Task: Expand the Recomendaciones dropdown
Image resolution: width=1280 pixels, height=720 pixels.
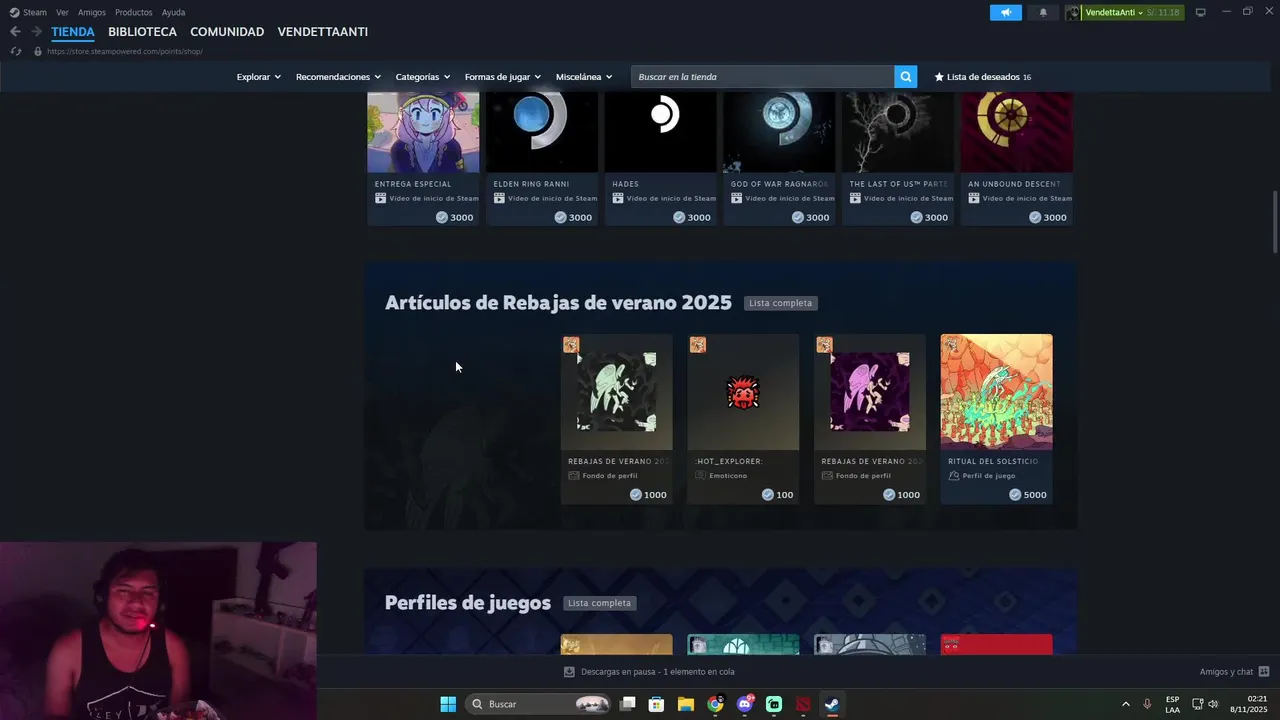Action: (x=338, y=77)
